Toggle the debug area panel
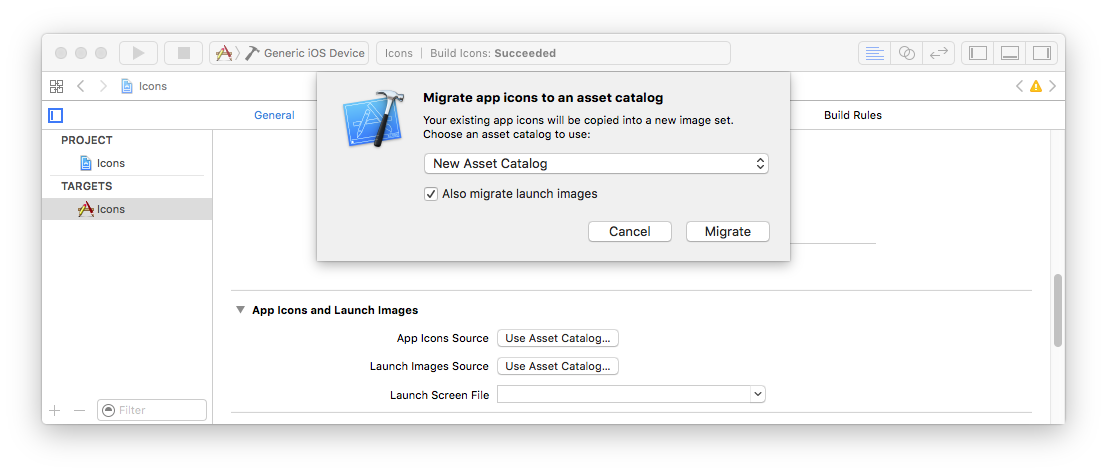1107x474 pixels. coord(1010,53)
